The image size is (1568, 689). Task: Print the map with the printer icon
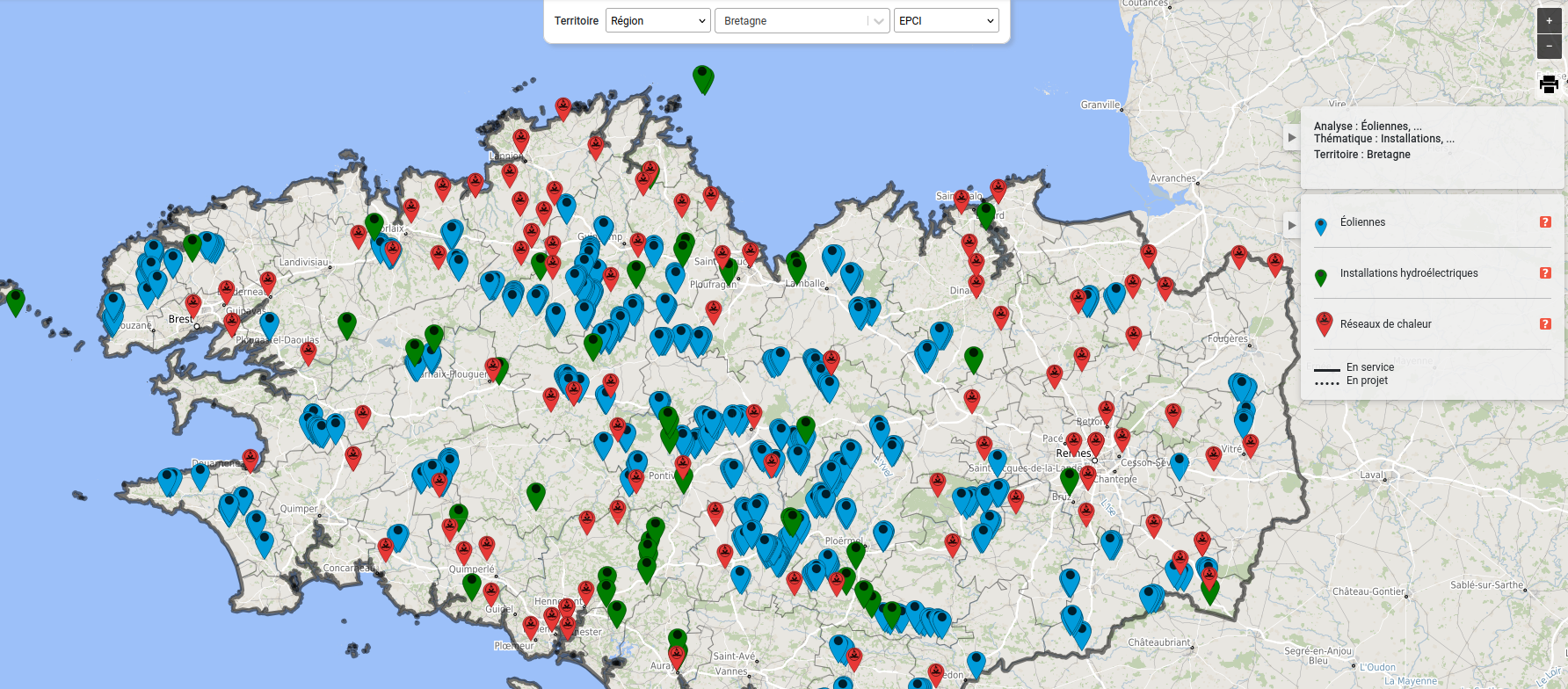pyautogui.click(x=1549, y=84)
